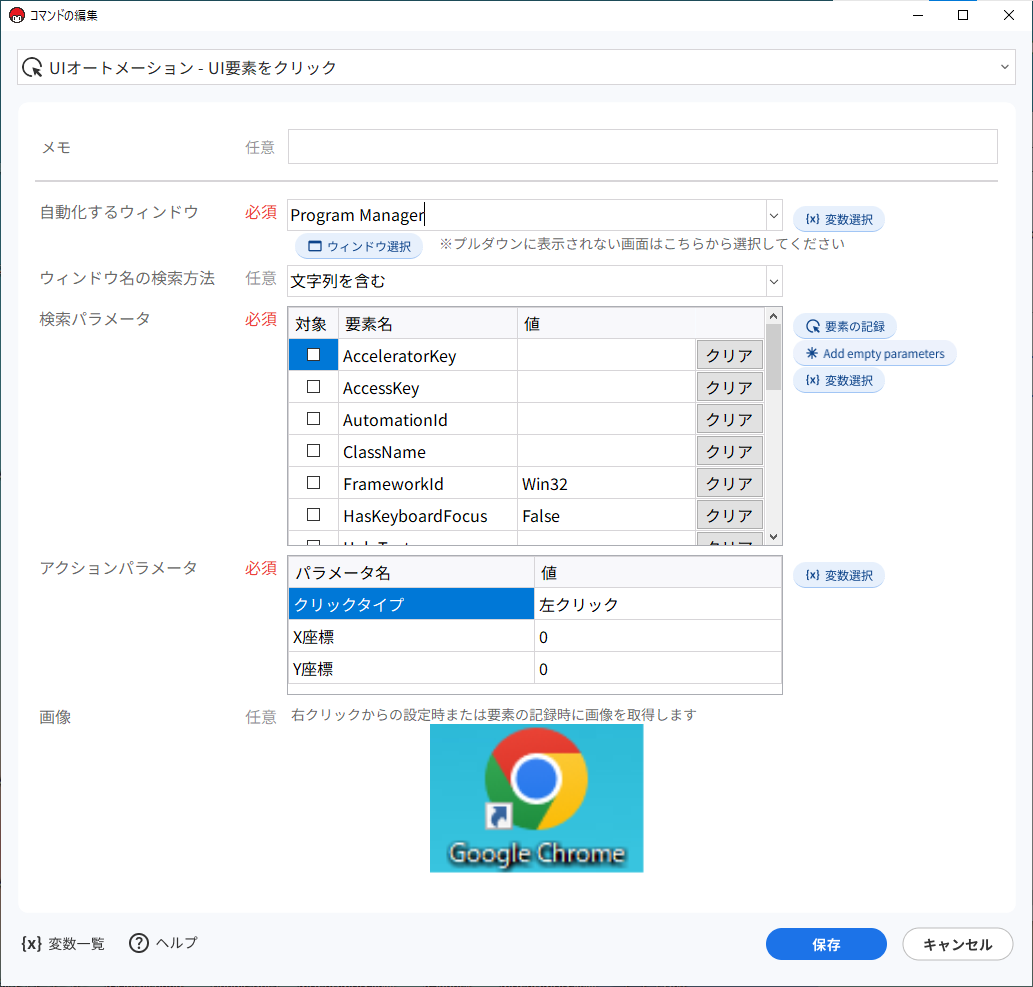This screenshot has height=987, width=1033.
Task: Click the 要素名 column header
Action: 428,324
